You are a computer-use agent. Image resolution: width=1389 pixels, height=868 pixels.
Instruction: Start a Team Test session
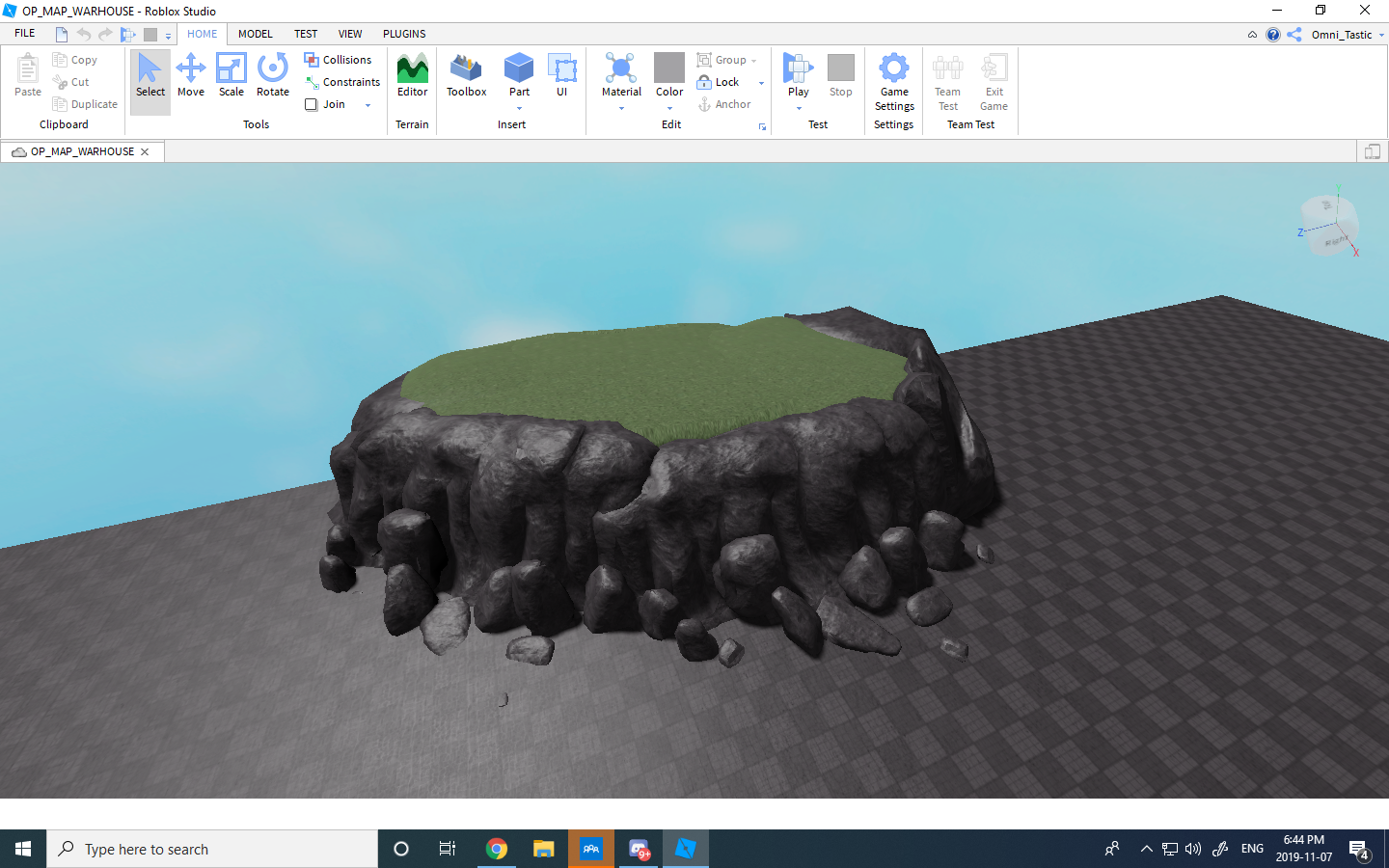(x=947, y=82)
